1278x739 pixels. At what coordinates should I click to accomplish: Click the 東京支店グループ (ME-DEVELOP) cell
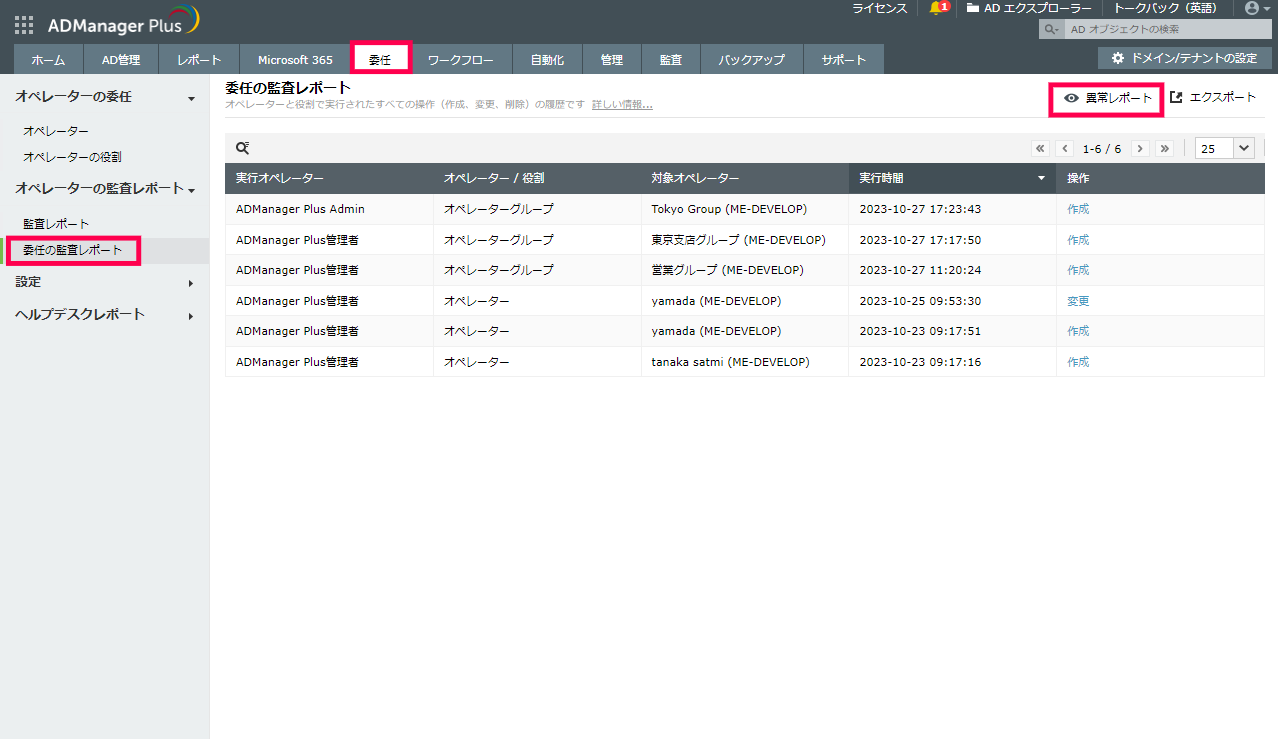(738, 240)
